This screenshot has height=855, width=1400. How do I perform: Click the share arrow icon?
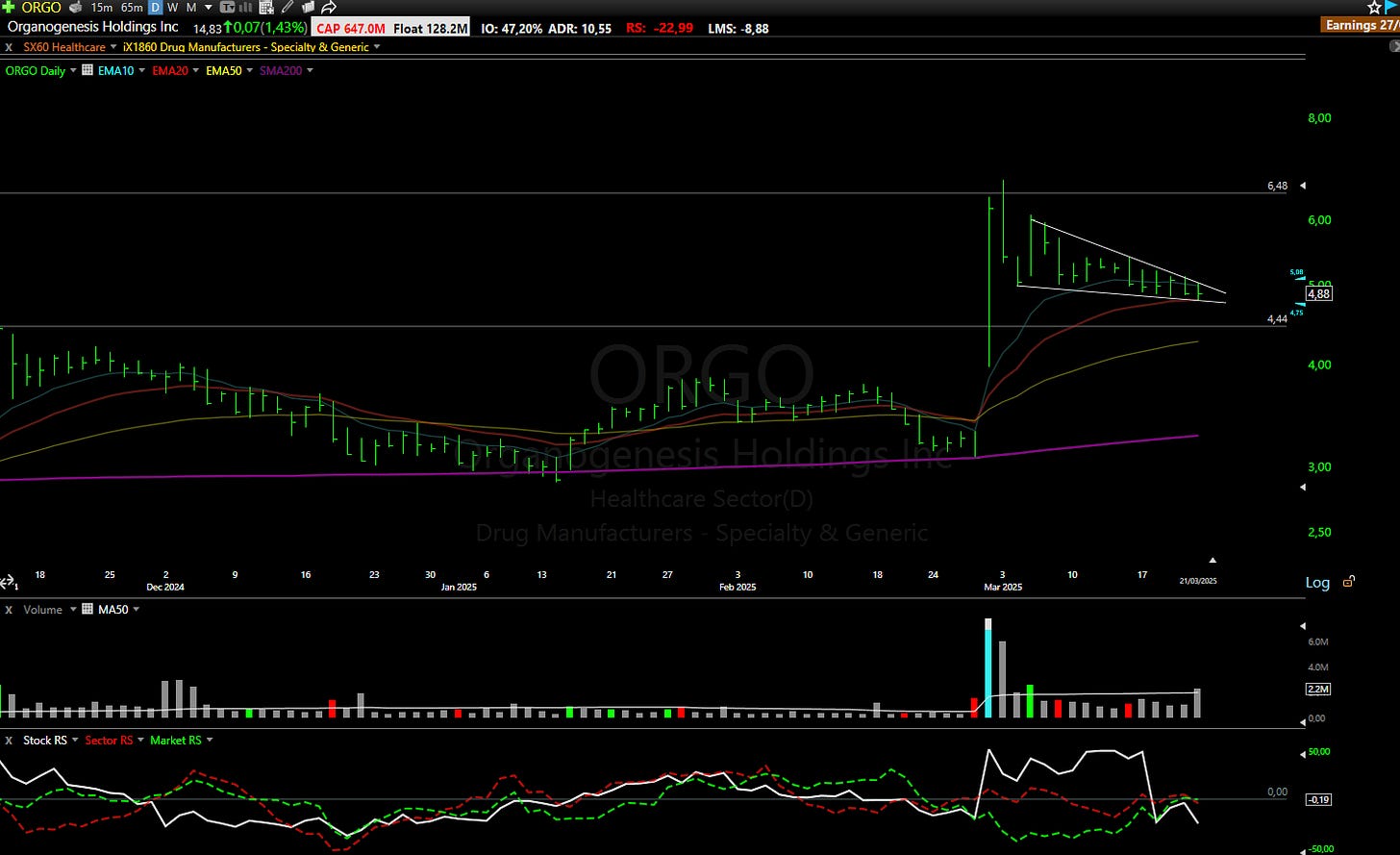point(329,8)
